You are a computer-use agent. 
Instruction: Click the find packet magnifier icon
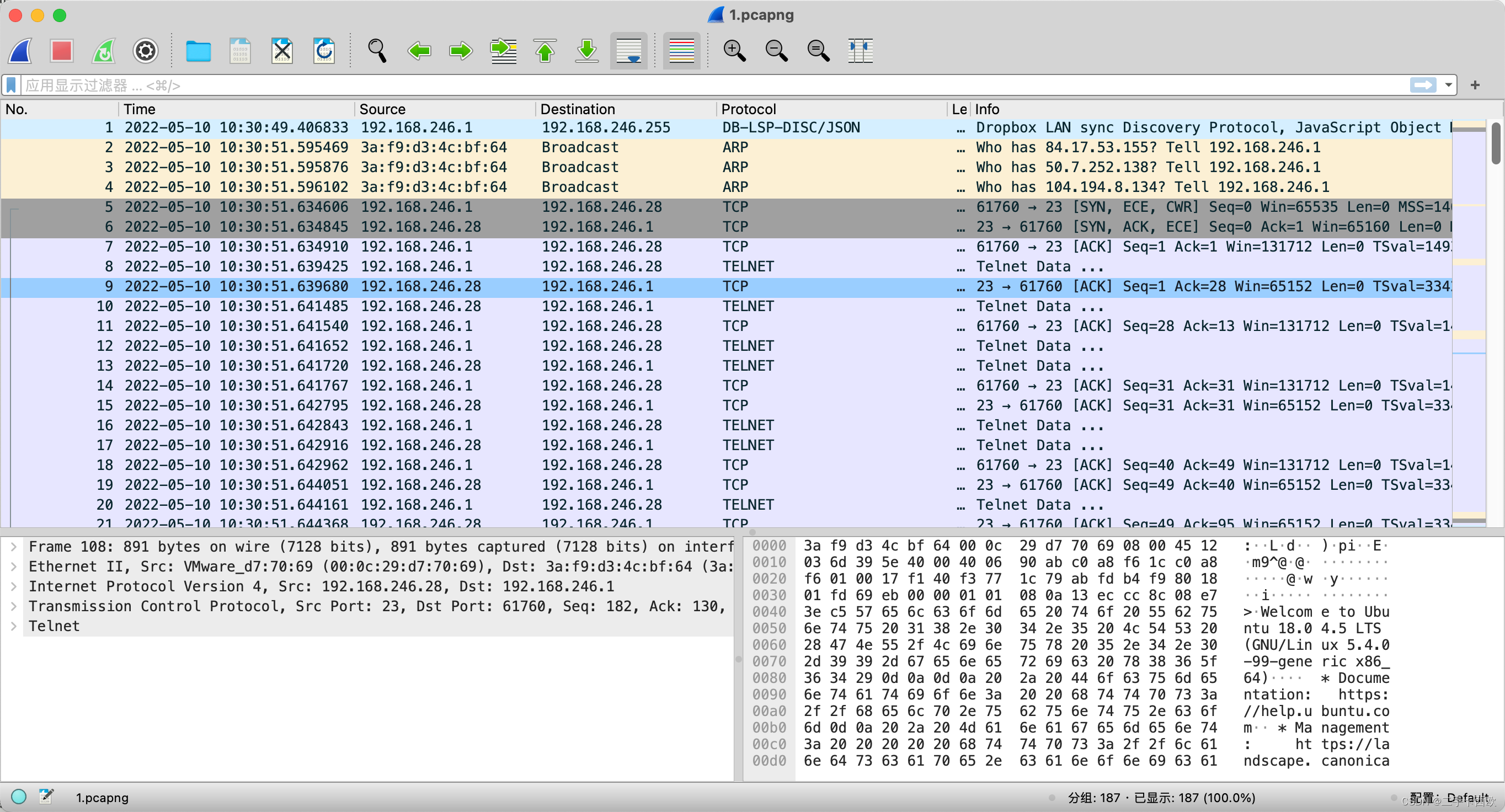pos(377,51)
